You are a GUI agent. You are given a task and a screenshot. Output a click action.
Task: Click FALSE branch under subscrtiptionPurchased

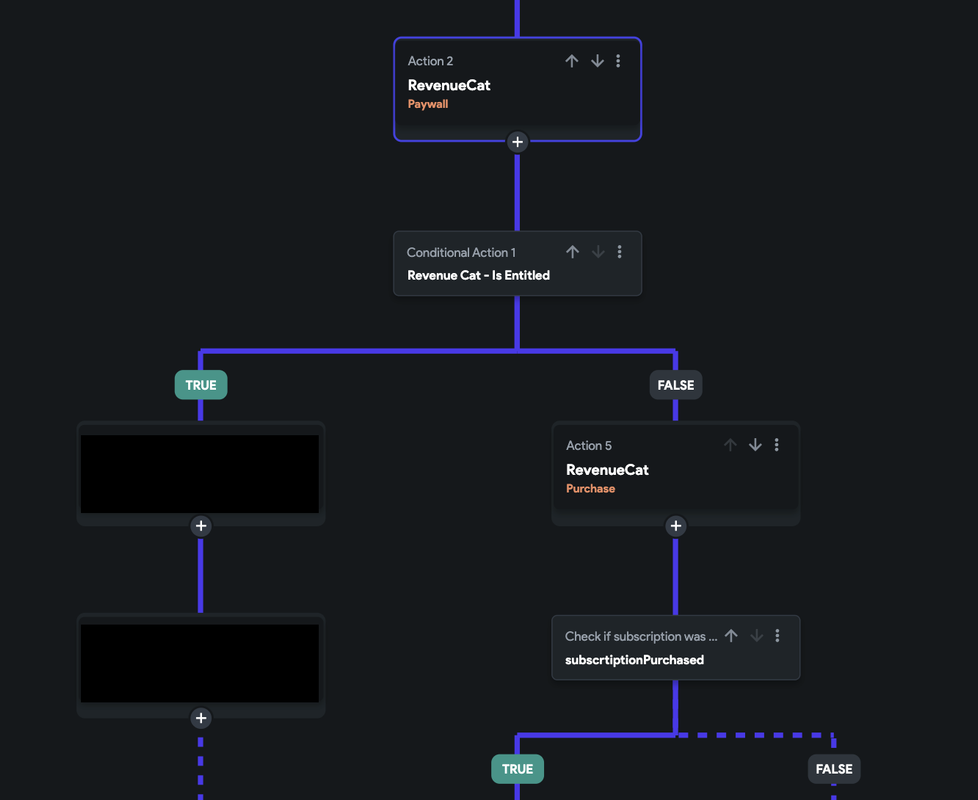coord(834,769)
